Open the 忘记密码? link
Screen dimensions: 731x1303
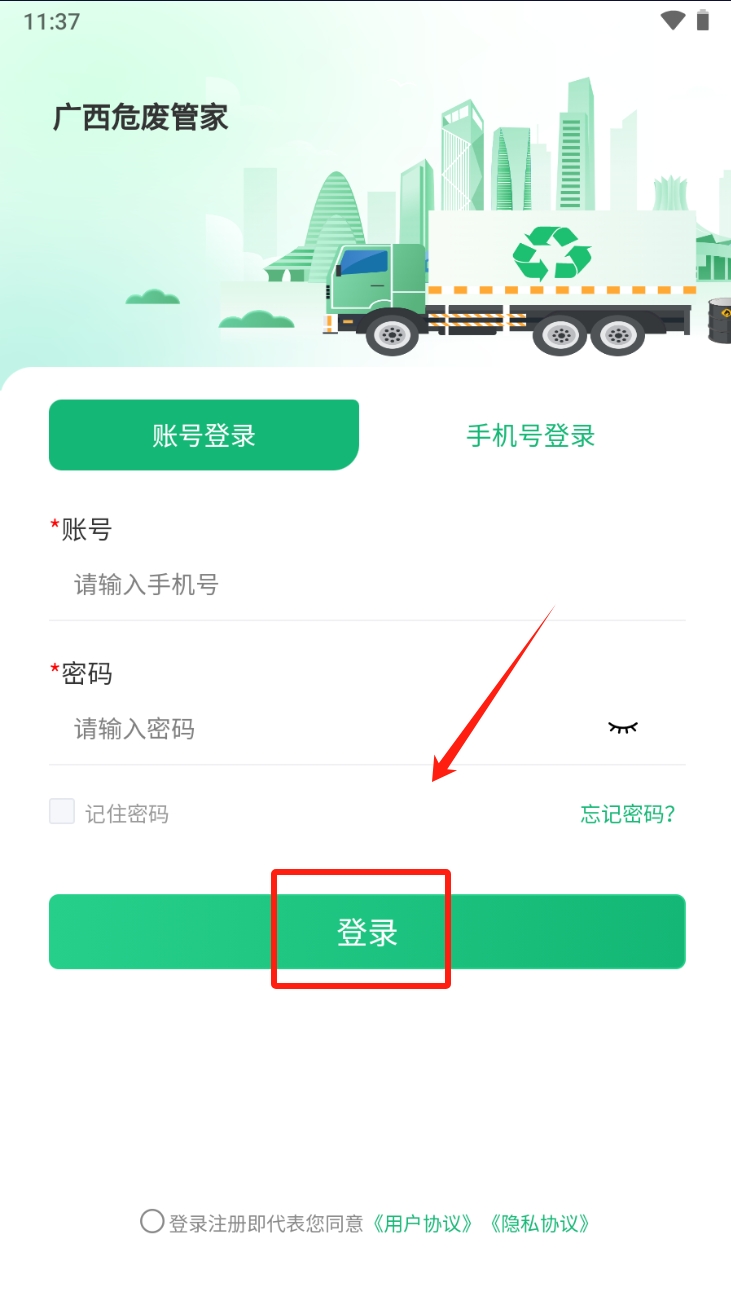pyautogui.click(x=628, y=814)
